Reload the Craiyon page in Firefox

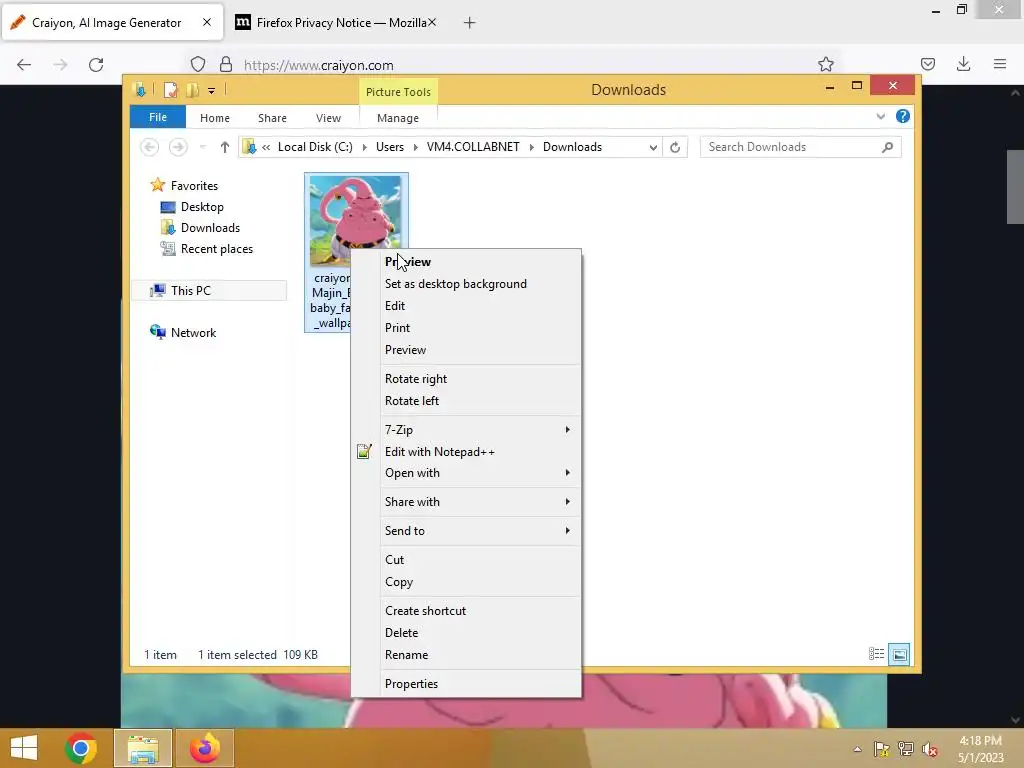click(96, 65)
